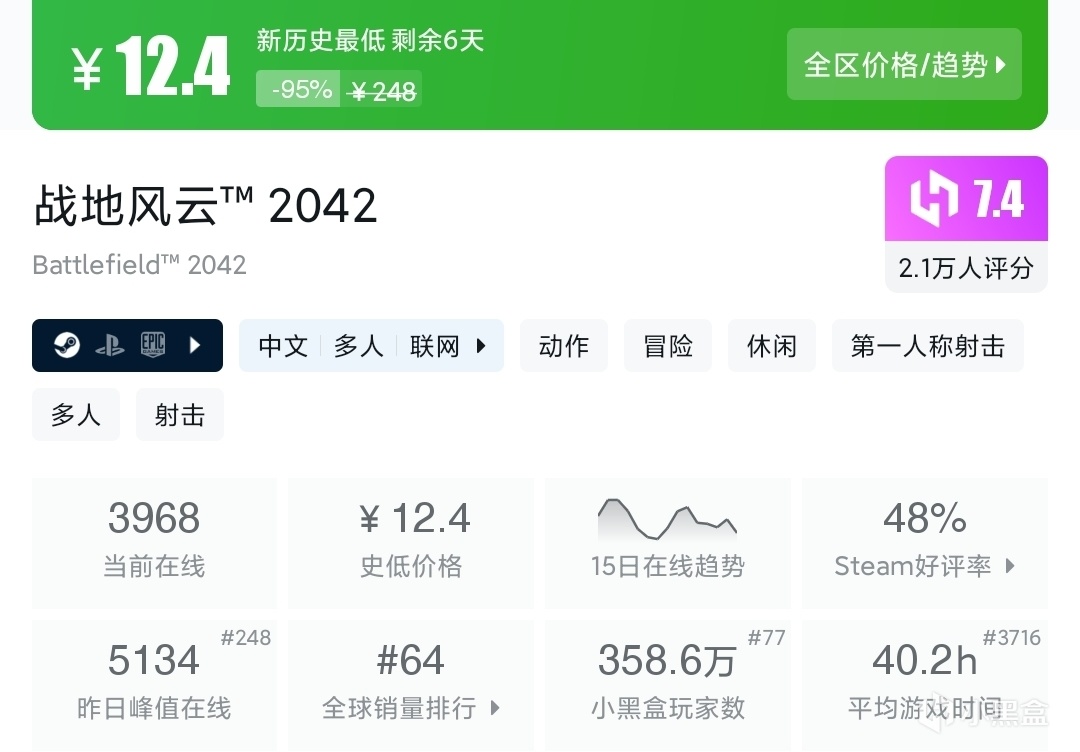Expand the 中文 多人 联网 features arrow

click(481, 346)
